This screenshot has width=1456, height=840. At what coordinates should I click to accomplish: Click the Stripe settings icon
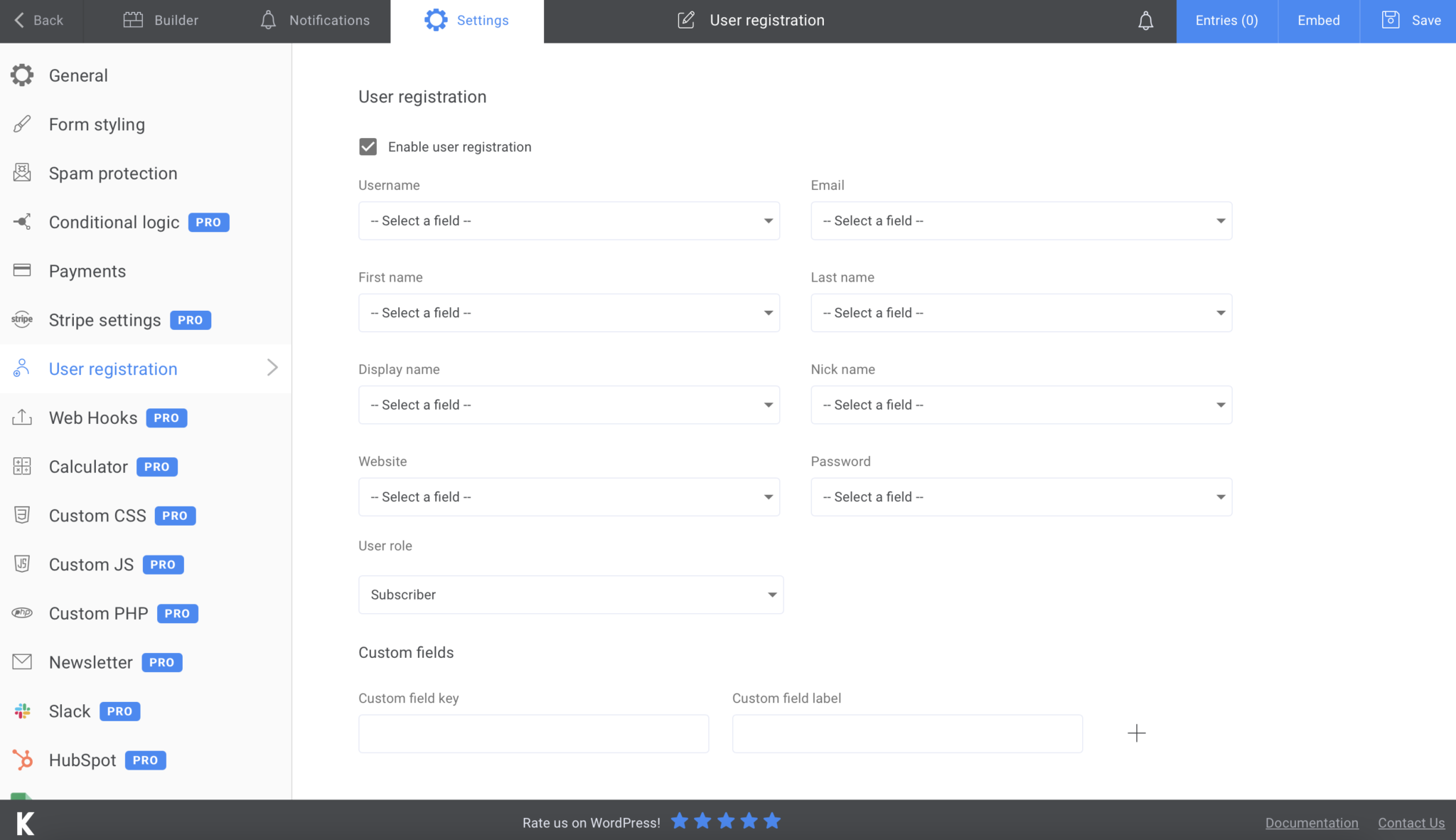tap(22, 319)
